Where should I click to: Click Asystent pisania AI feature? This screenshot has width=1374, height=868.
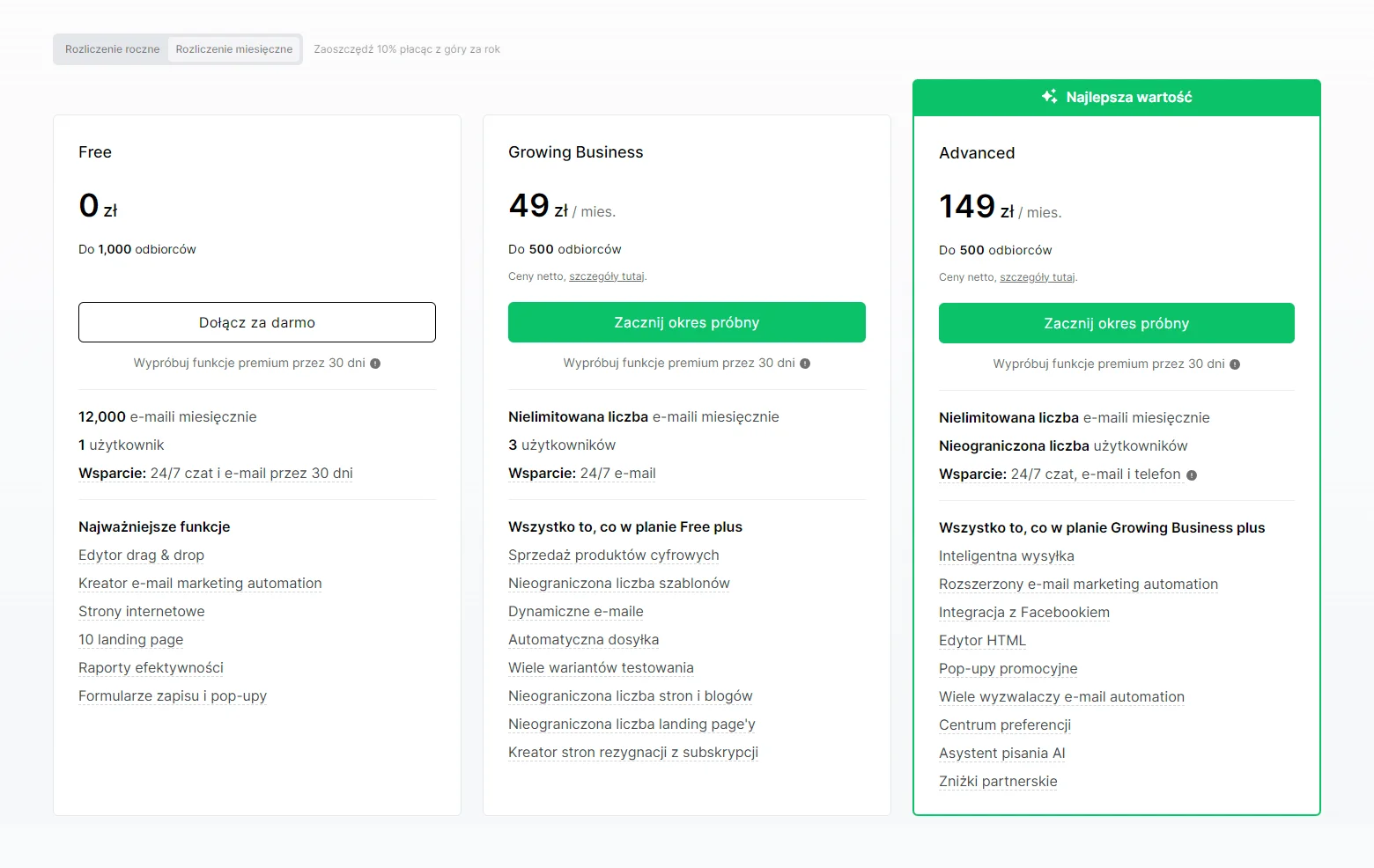(1001, 754)
